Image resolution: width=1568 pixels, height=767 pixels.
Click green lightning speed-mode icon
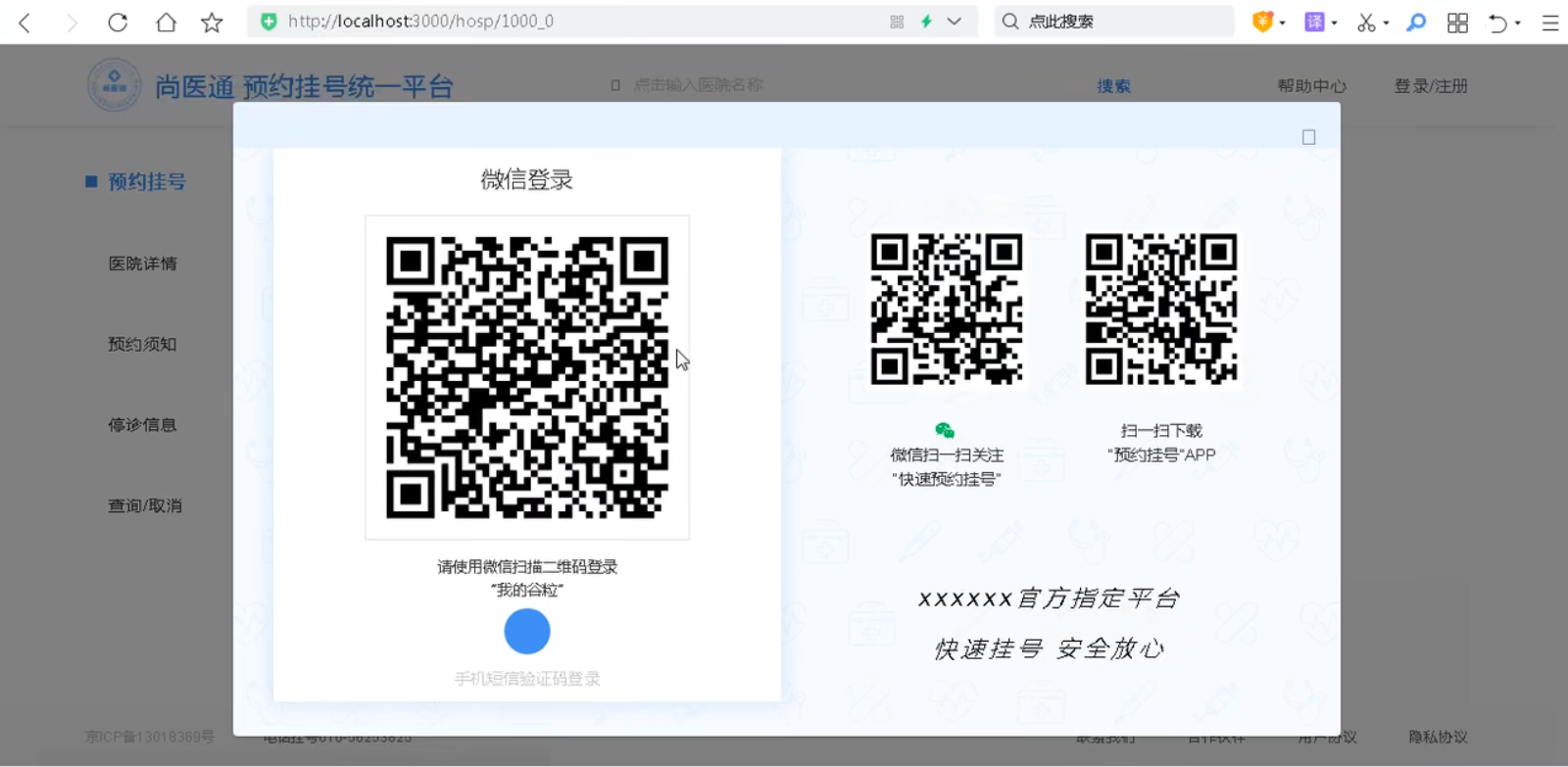tap(926, 22)
